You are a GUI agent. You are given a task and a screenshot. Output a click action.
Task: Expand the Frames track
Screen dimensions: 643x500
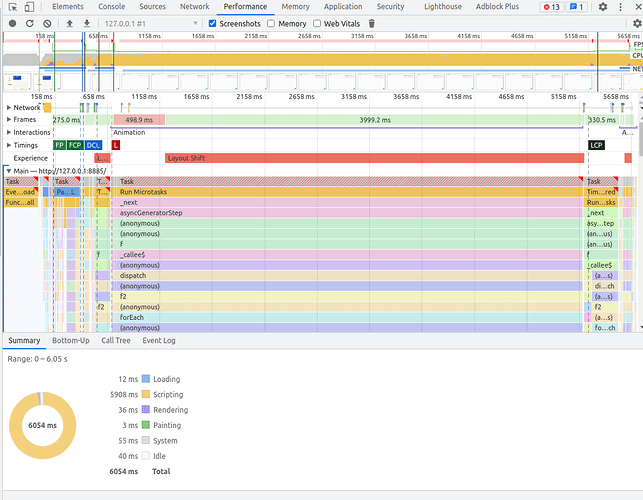[x=9, y=119]
